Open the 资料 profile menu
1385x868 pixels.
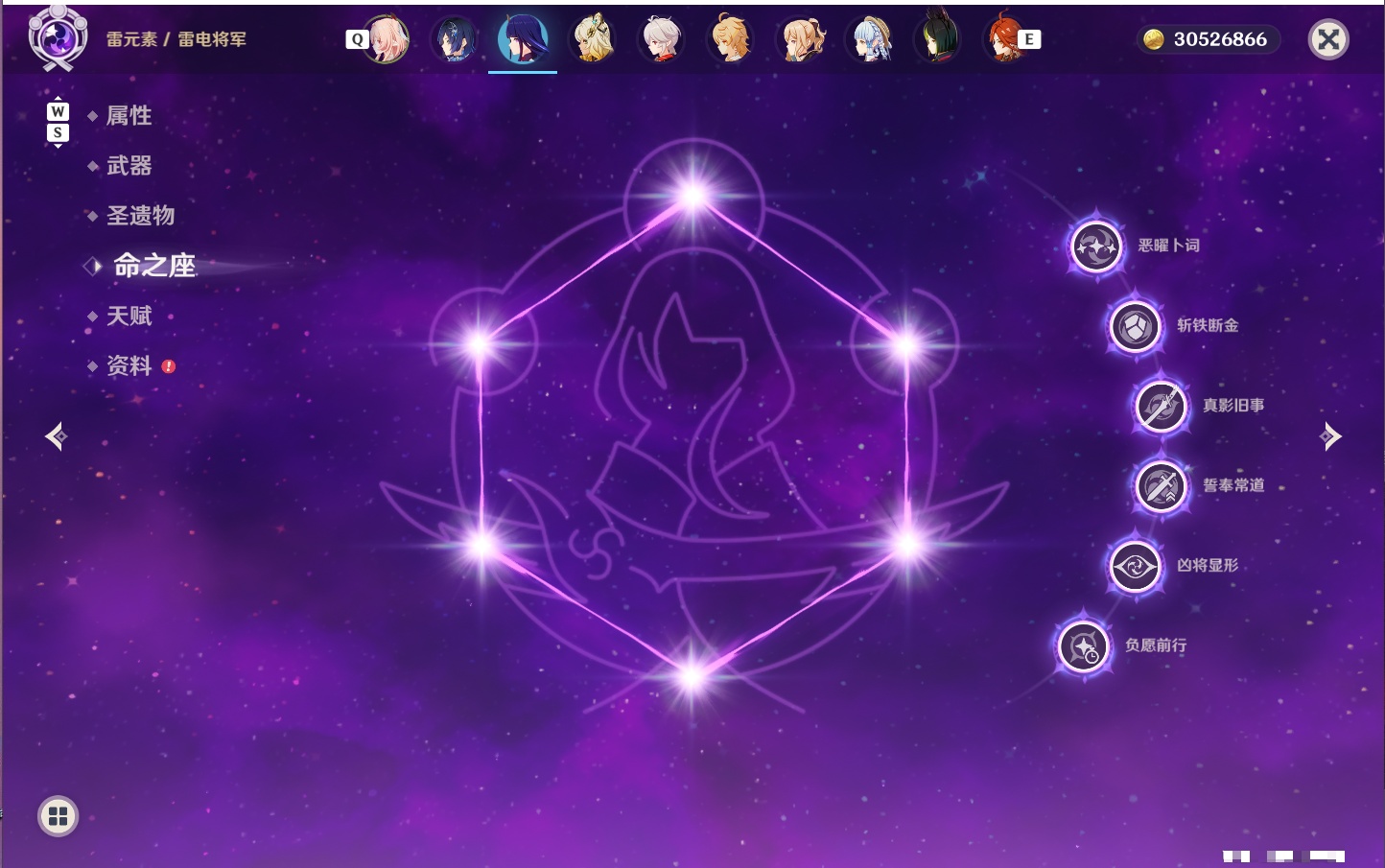coord(129,365)
